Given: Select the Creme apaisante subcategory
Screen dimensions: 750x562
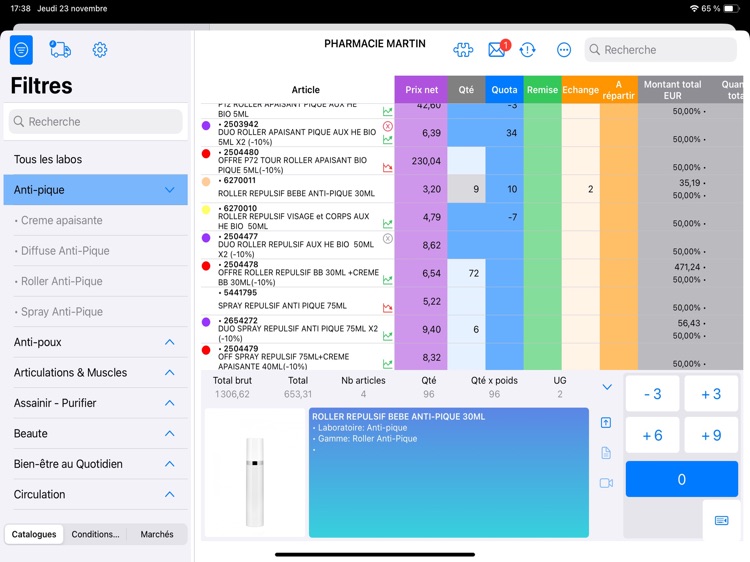Looking at the screenshot, I should pos(96,220).
